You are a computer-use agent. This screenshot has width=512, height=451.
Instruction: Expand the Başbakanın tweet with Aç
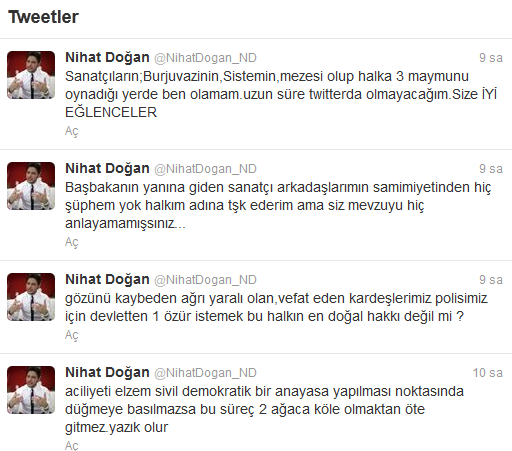[x=72, y=242]
